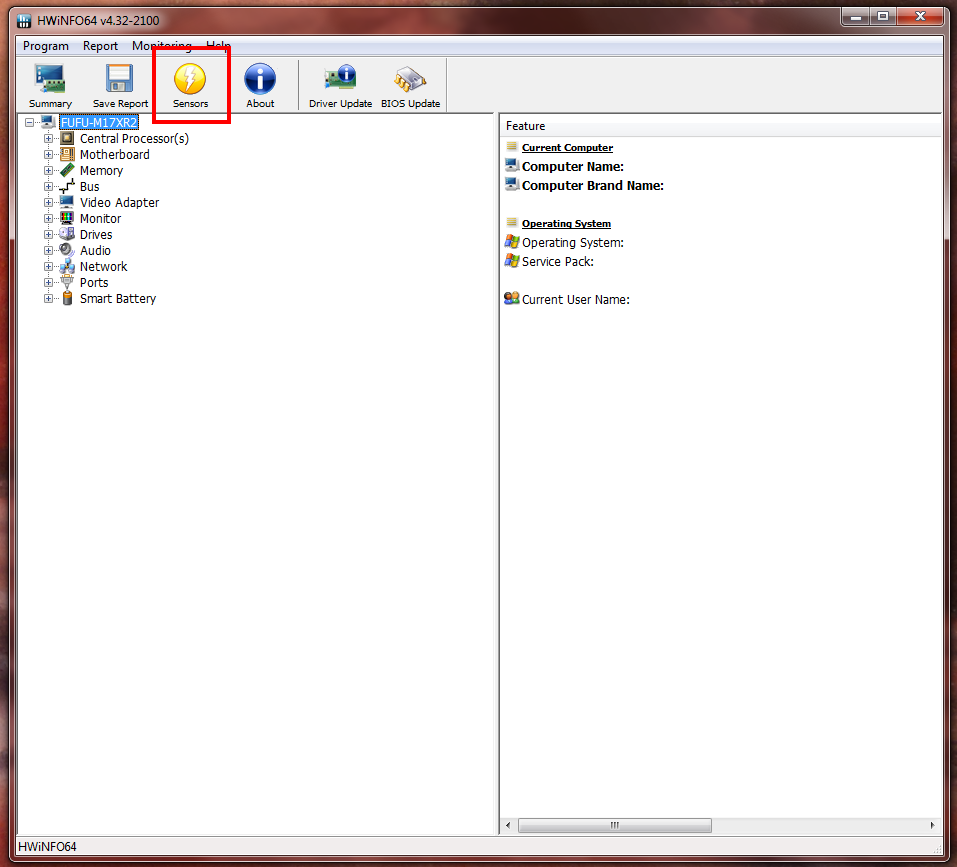
Task: Click the Memory module icon
Action: coord(67,170)
